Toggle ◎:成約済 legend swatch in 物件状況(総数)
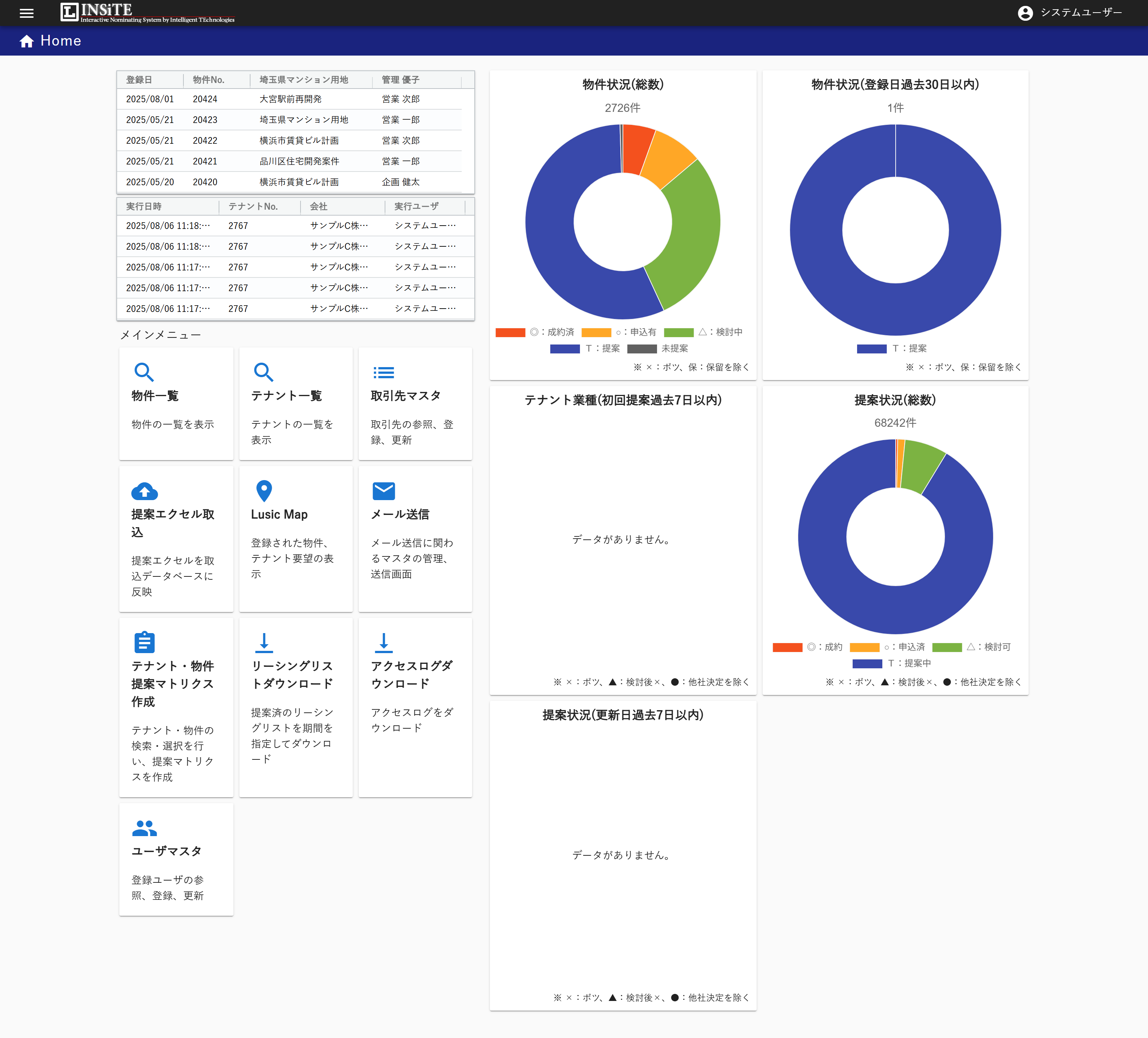This screenshot has height=1038, width=1148. [x=510, y=333]
